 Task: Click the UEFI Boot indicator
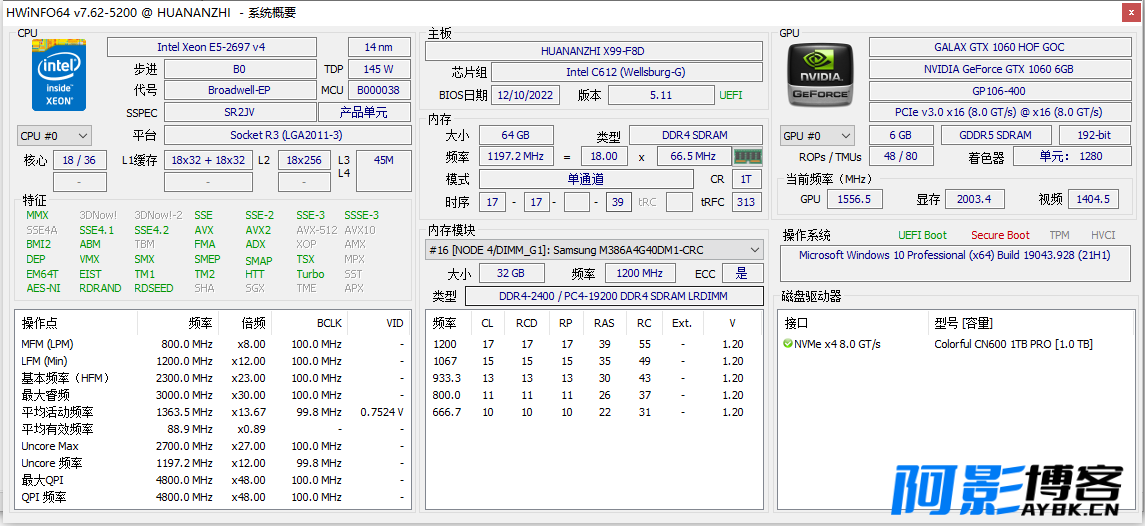point(922,235)
